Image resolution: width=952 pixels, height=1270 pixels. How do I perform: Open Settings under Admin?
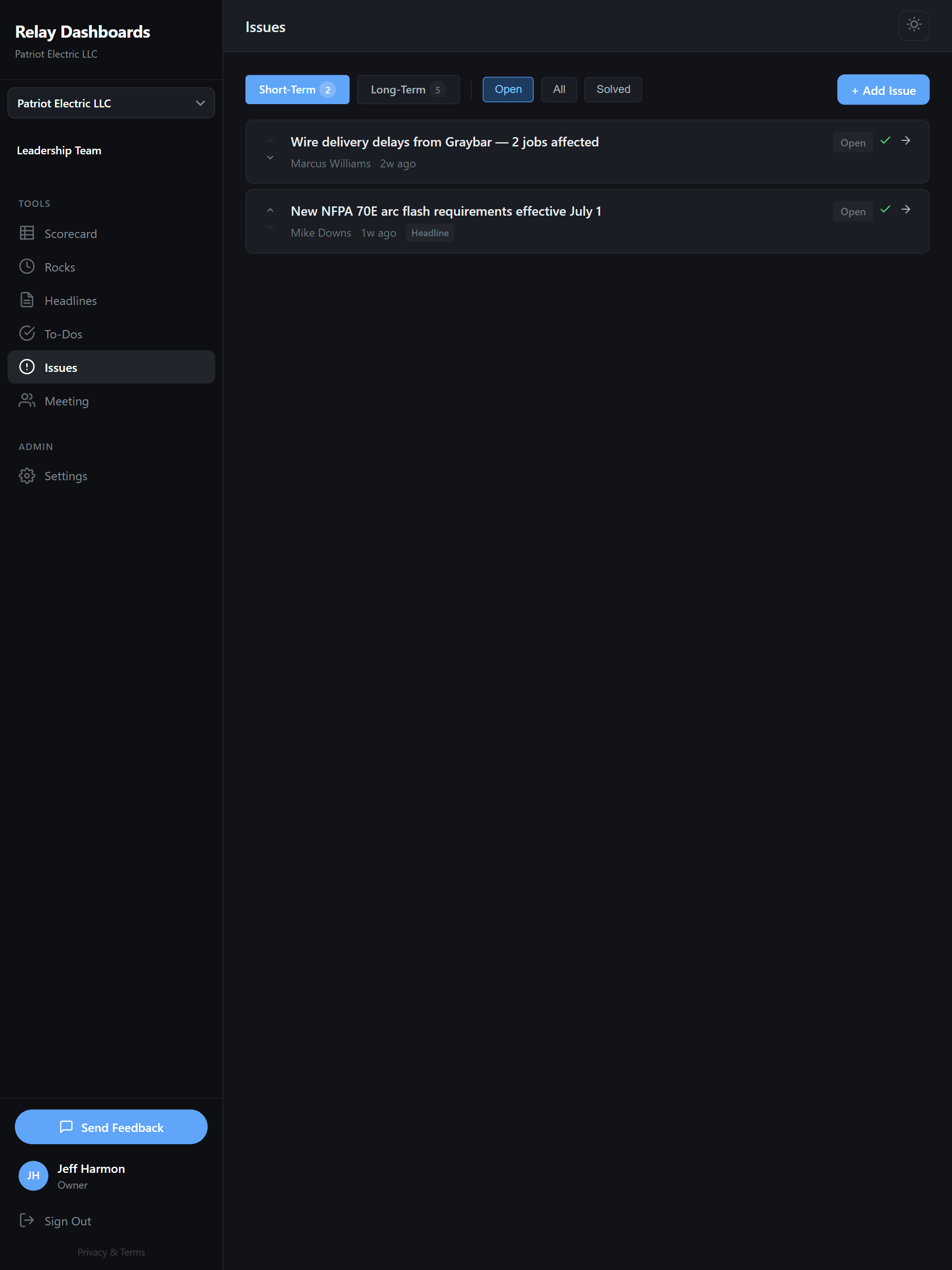(x=111, y=476)
